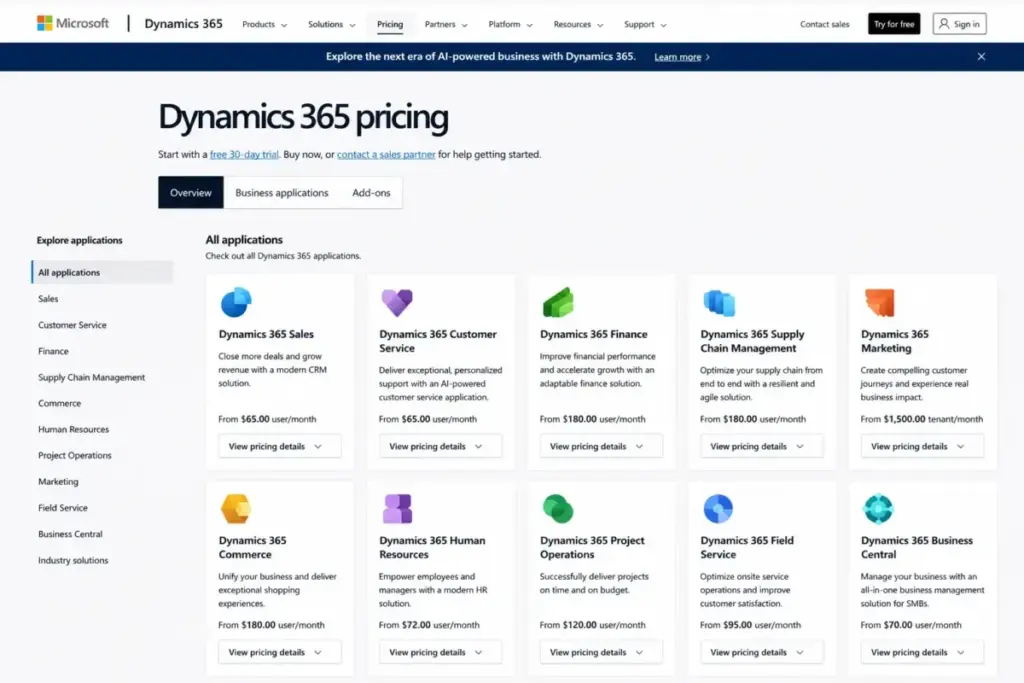Select Industry solutions in sidebar
This screenshot has height=683, width=1024.
[x=73, y=560]
